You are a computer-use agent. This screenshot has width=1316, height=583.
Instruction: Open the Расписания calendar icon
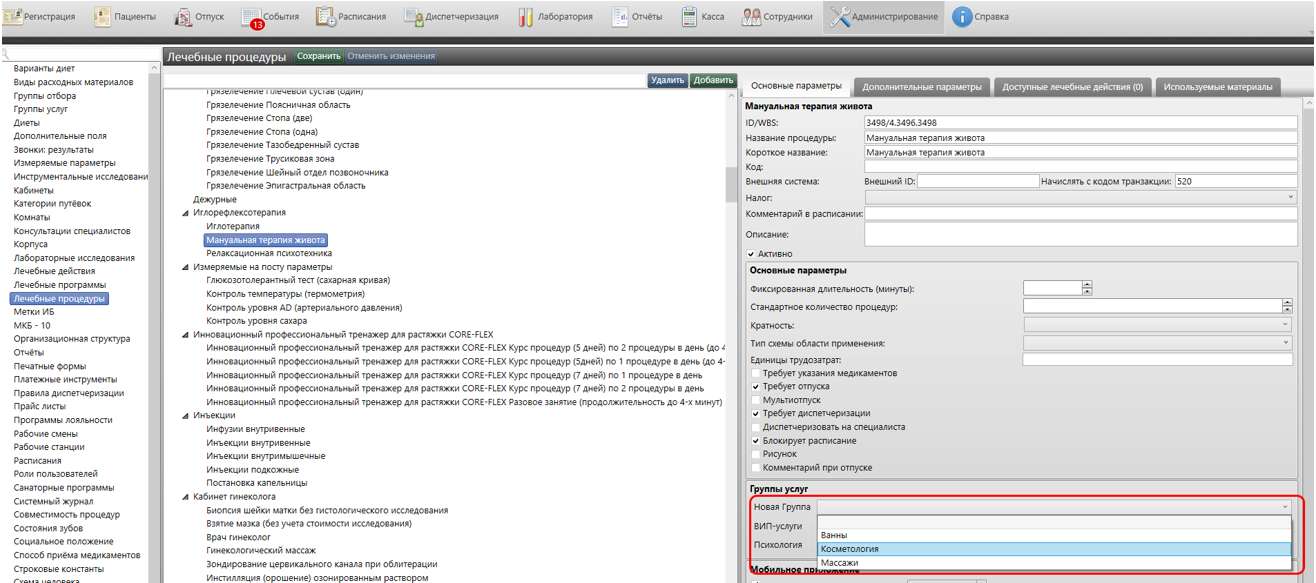(x=327, y=17)
